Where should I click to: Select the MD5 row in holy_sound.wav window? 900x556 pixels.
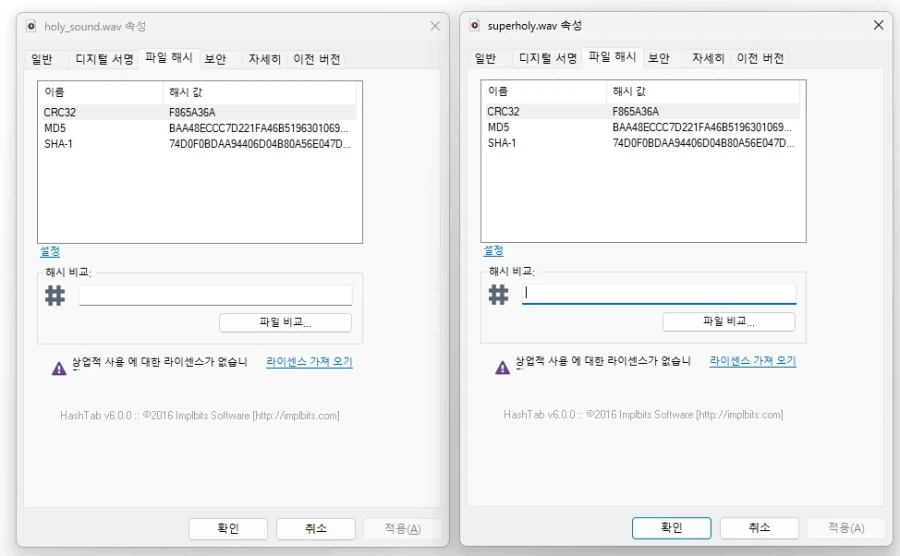point(199,128)
